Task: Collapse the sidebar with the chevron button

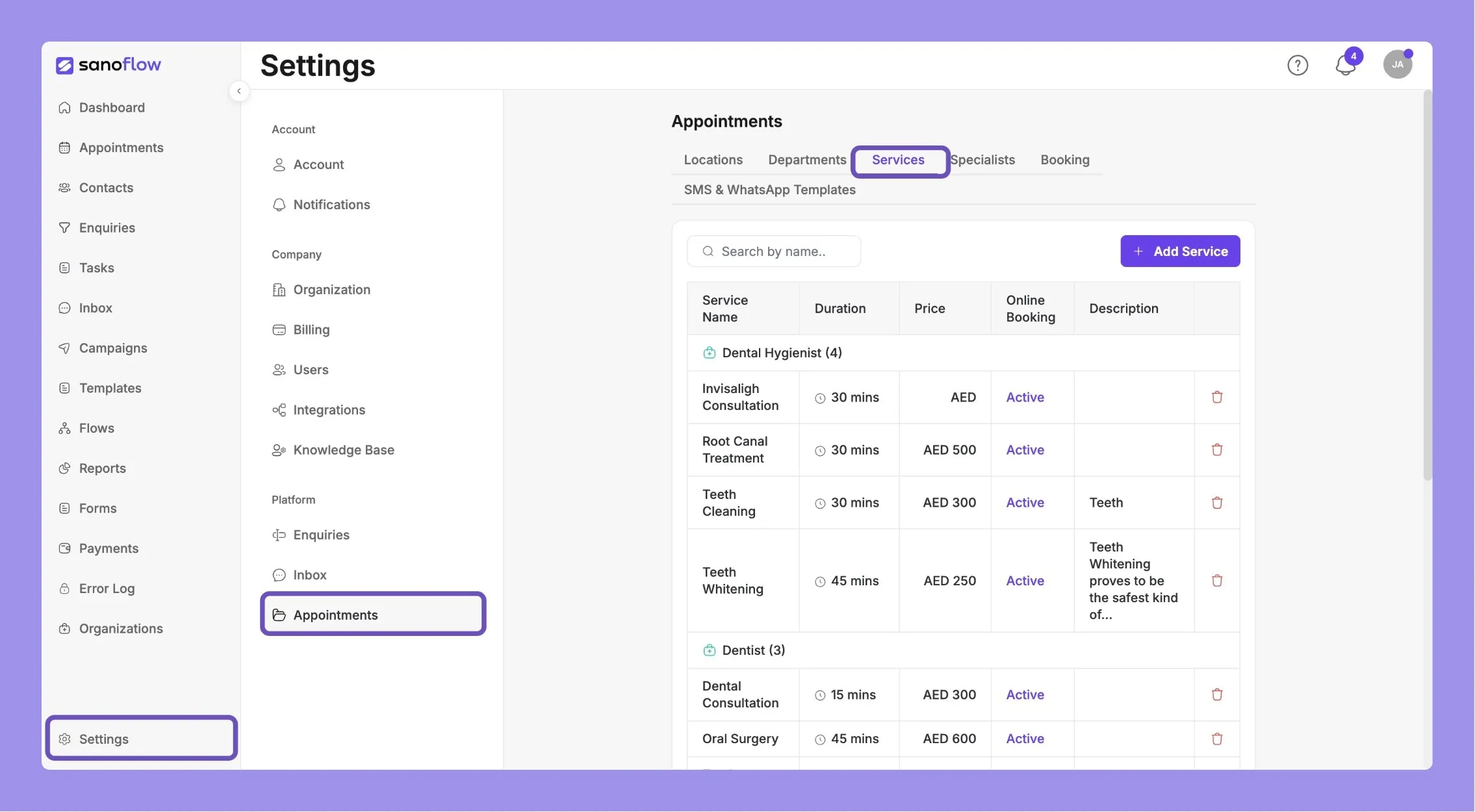Action: coord(239,91)
